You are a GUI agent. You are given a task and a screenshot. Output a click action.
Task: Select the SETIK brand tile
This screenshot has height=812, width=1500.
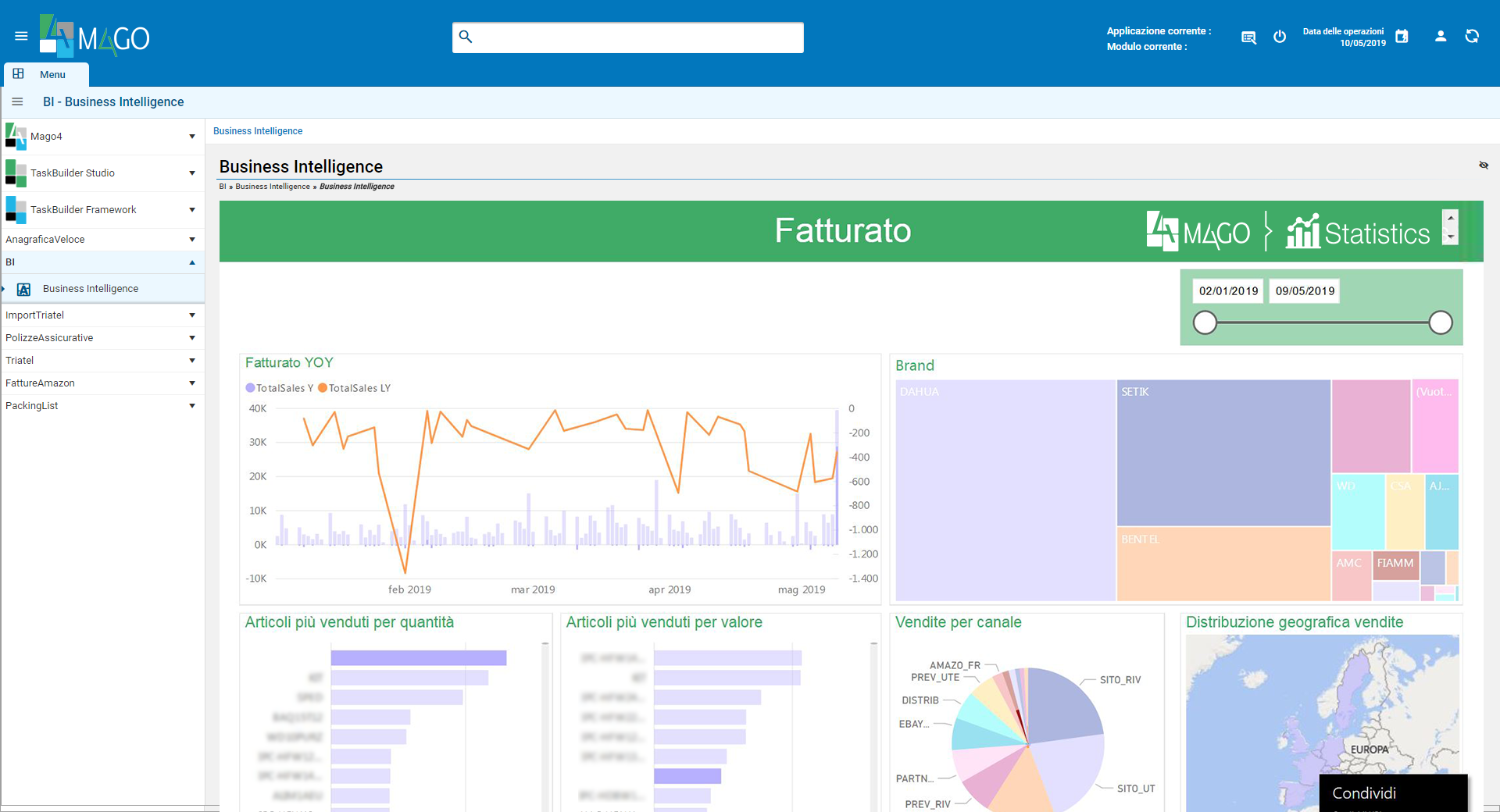pyautogui.click(x=1223, y=453)
